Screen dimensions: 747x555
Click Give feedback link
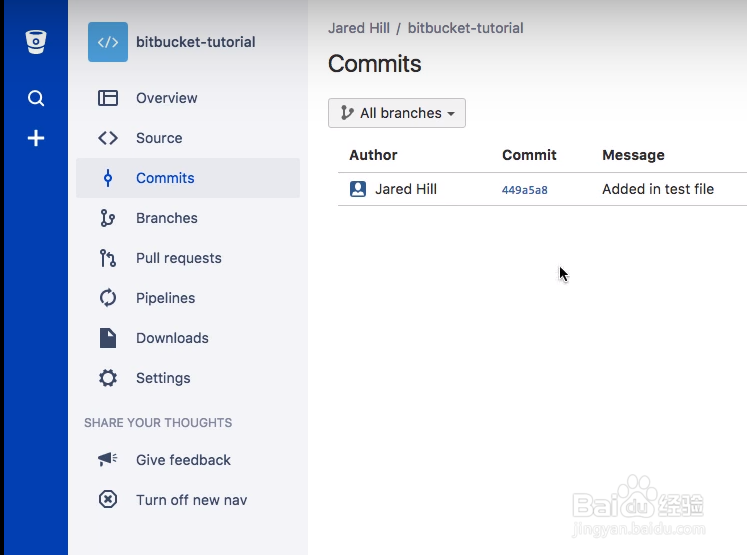point(183,460)
